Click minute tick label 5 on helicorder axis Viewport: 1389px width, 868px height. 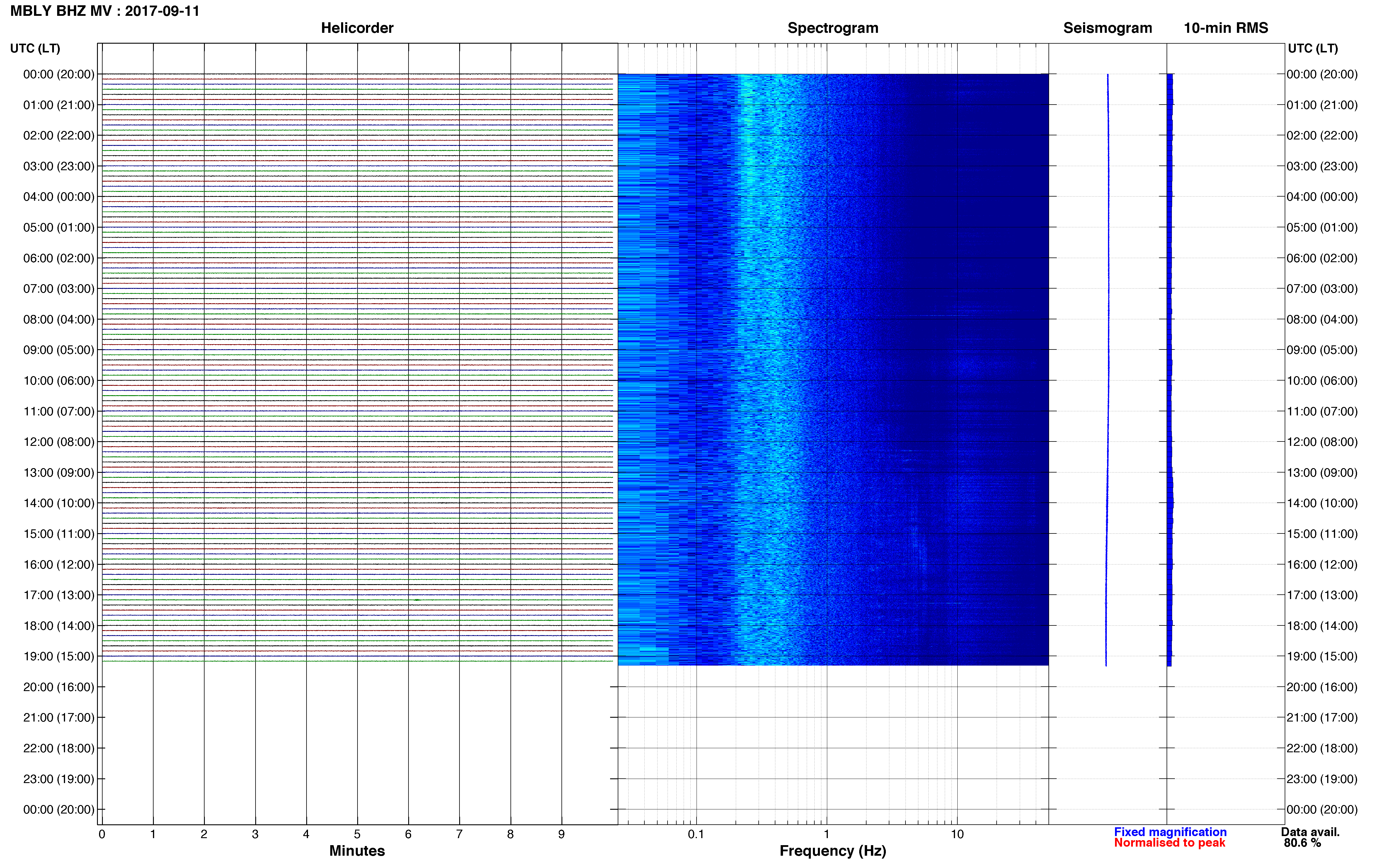pyautogui.click(x=357, y=835)
